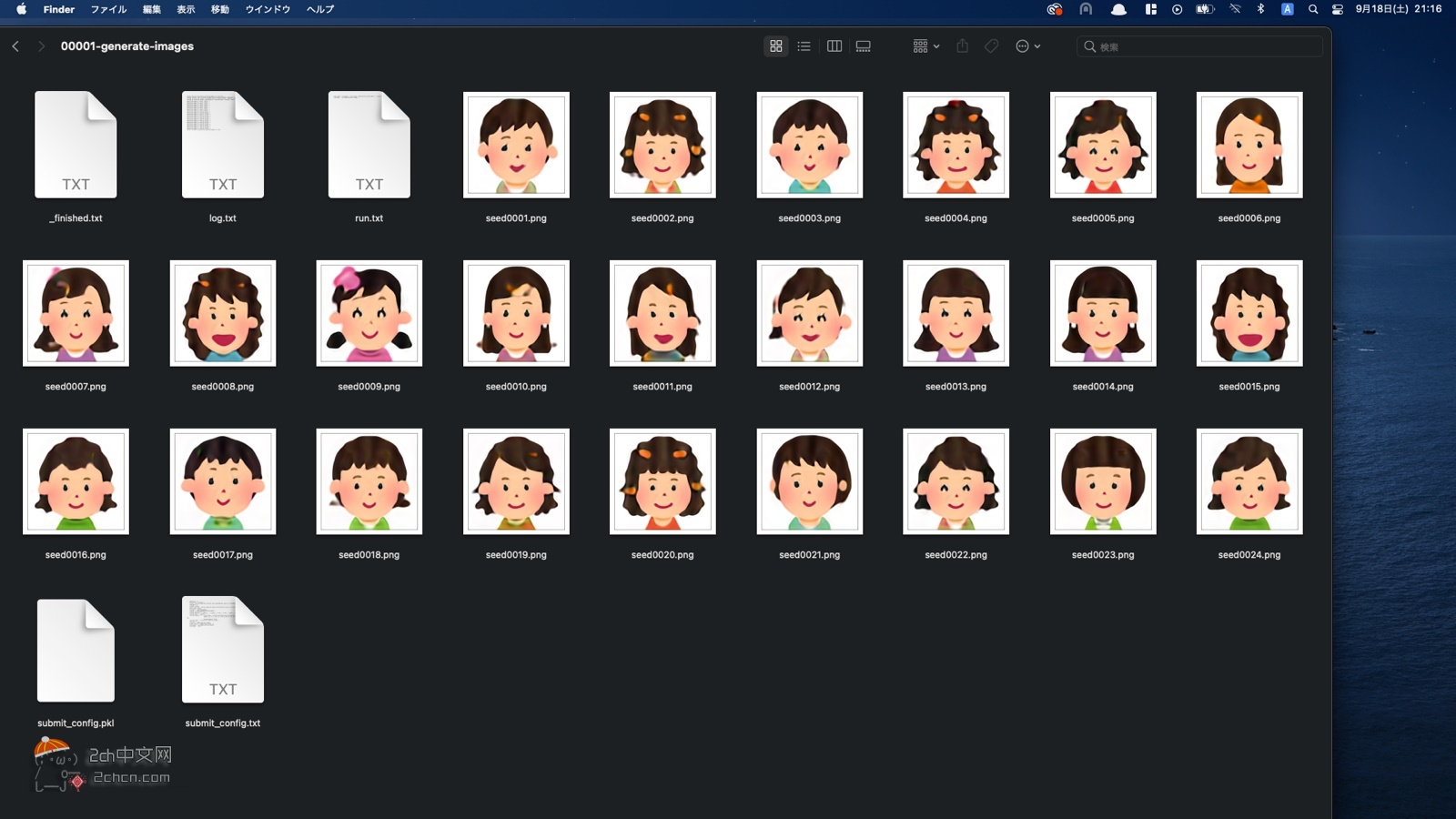The height and width of the screenshot is (819, 1456).
Task: Select the _finished.txt file icon
Action: 76,145
